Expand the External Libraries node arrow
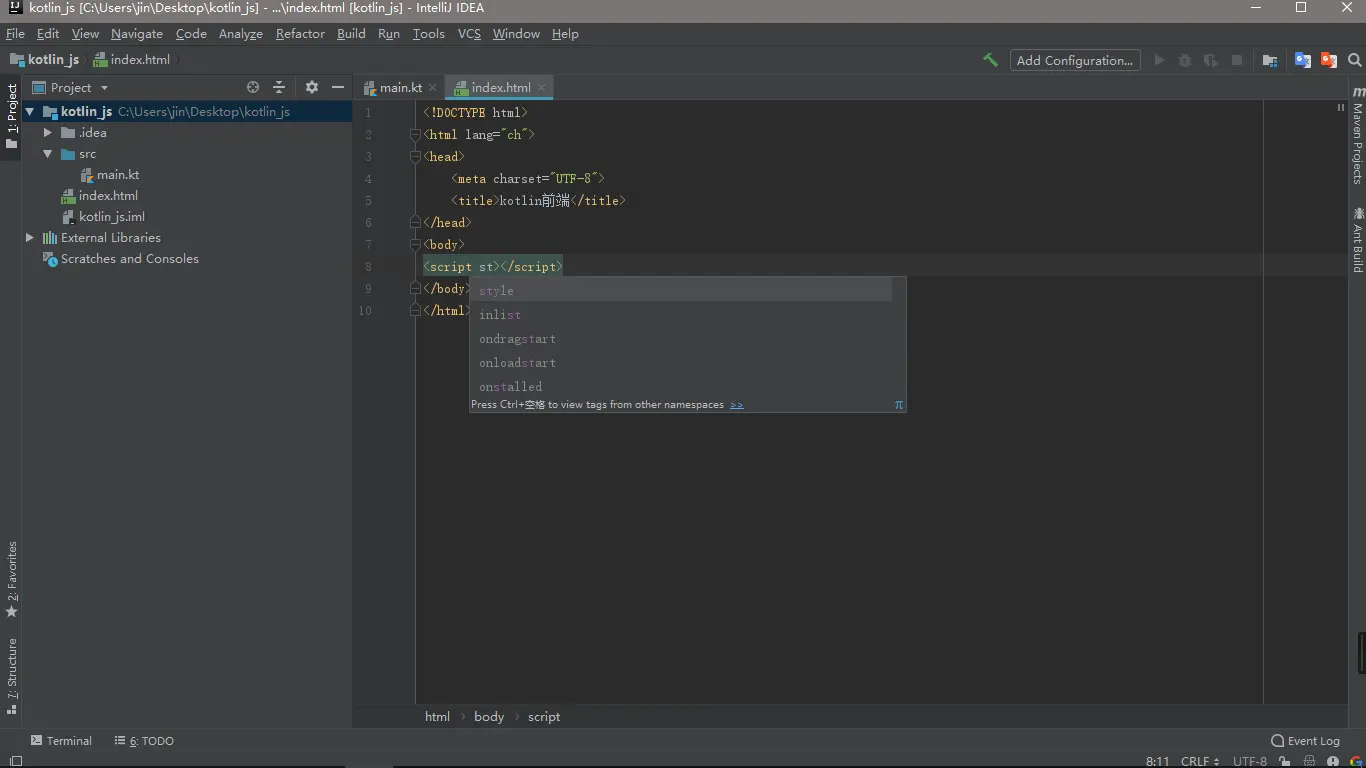 [x=30, y=238]
